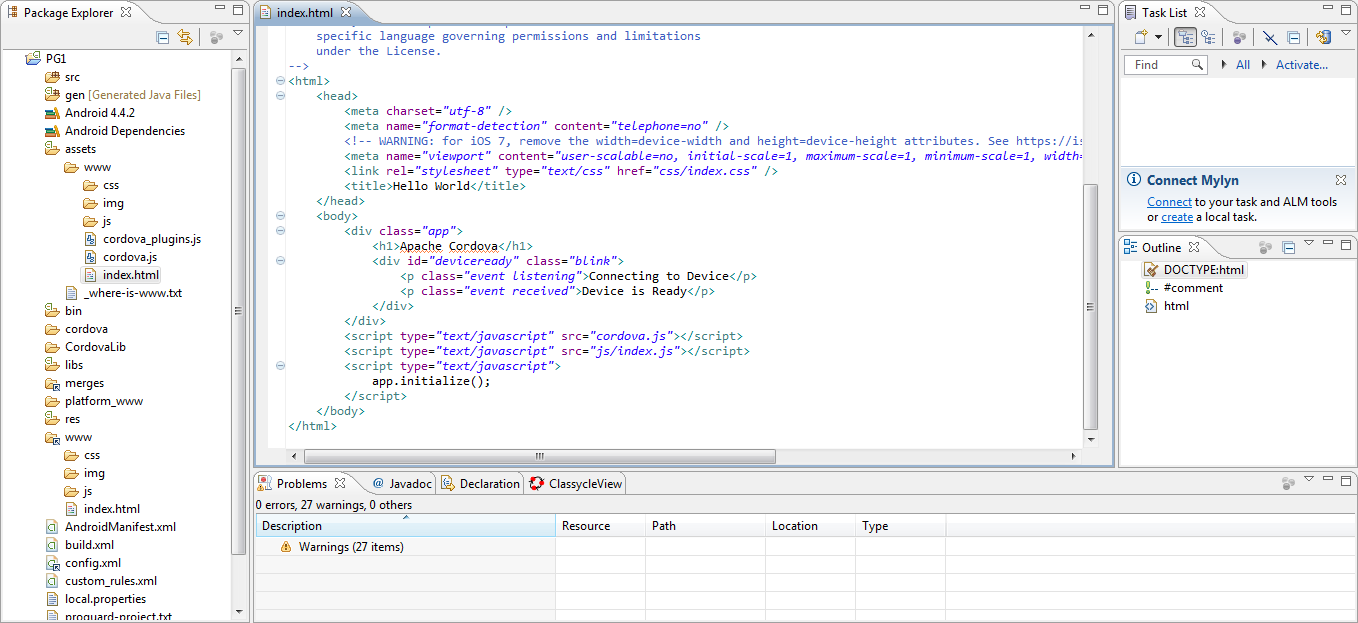This screenshot has height=623, width=1358.
Task: Select config.xml file
Action: [x=83, y=563]
